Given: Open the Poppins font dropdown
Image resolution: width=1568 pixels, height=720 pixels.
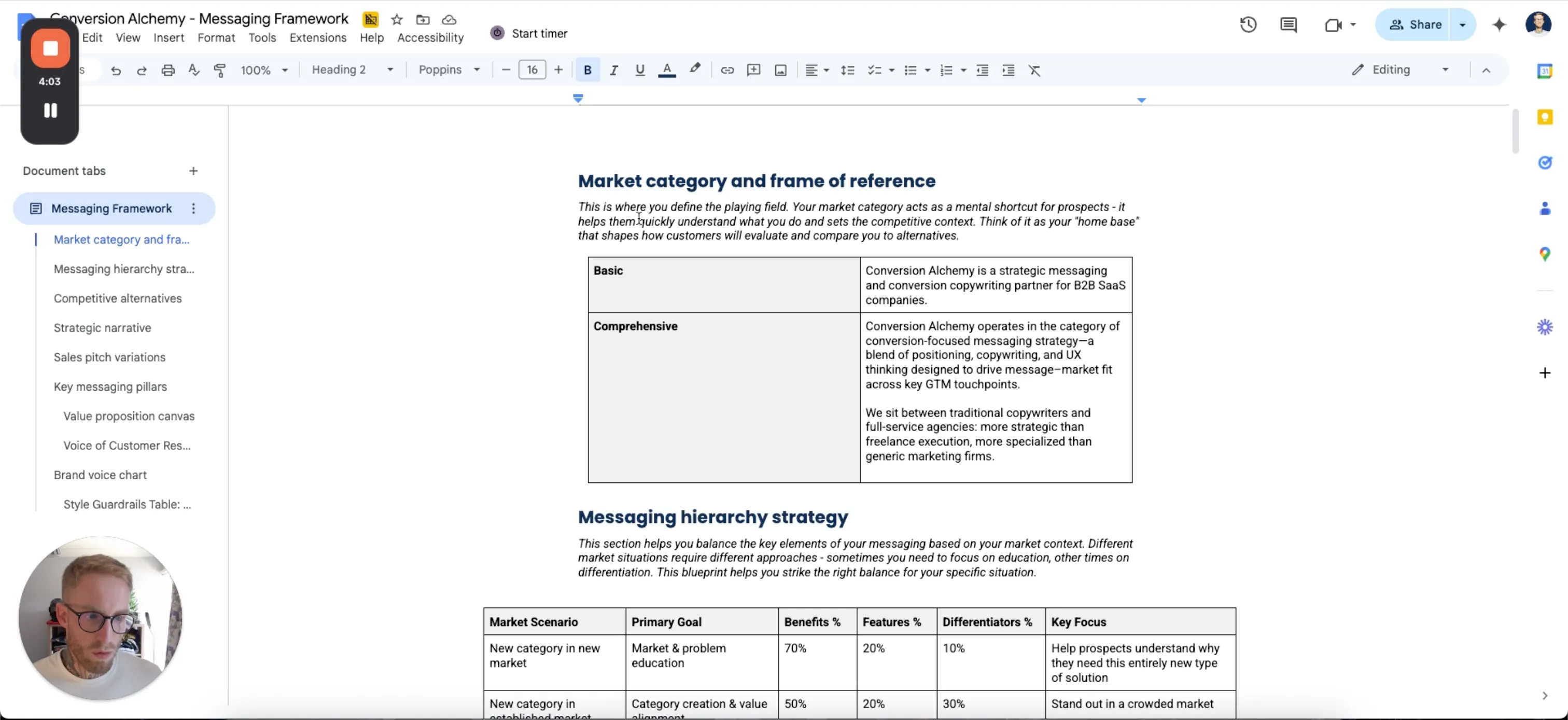Looking at the screenshot, I should (x=449, y=70).
